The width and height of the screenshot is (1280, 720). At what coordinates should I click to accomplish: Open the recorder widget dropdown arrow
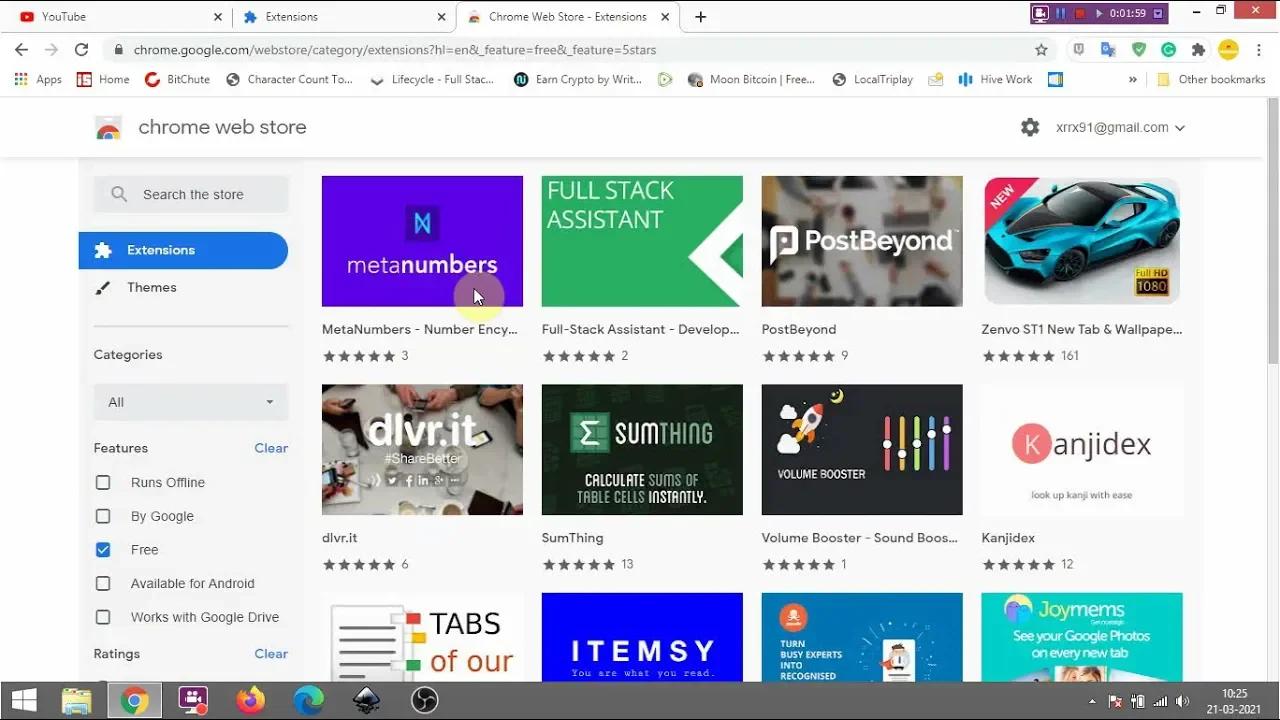tap(1158, 14)
